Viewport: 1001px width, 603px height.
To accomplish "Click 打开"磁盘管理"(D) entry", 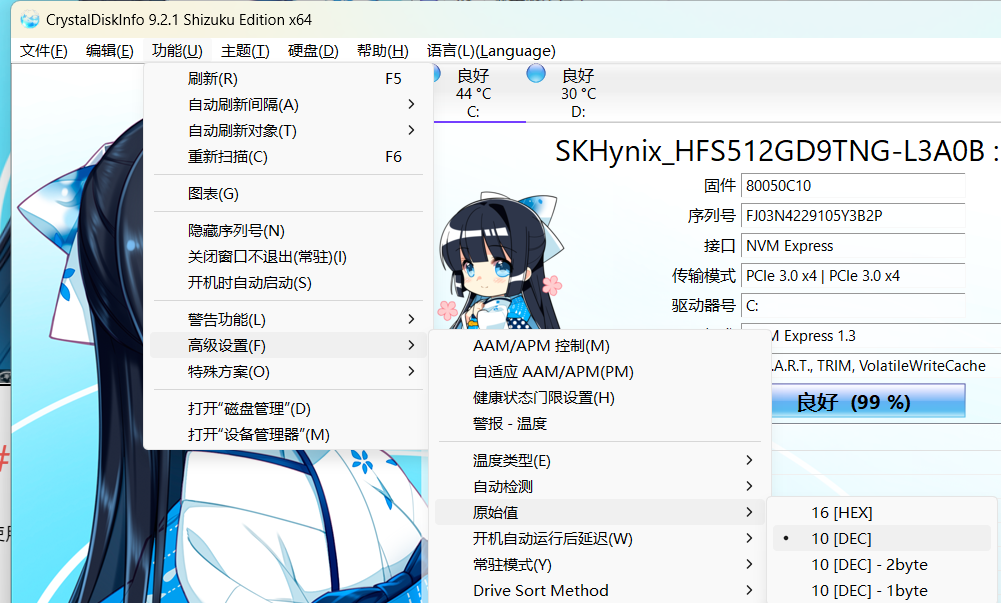I will (x=288, y=408).
